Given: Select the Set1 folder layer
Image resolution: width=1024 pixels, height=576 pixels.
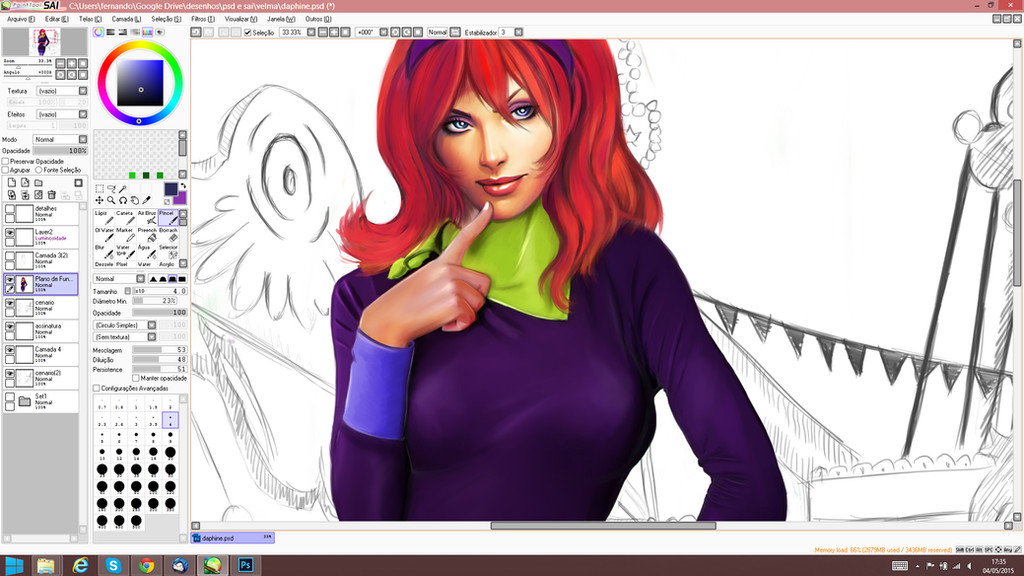Looking at the screenshot, I should coord(40,400).
